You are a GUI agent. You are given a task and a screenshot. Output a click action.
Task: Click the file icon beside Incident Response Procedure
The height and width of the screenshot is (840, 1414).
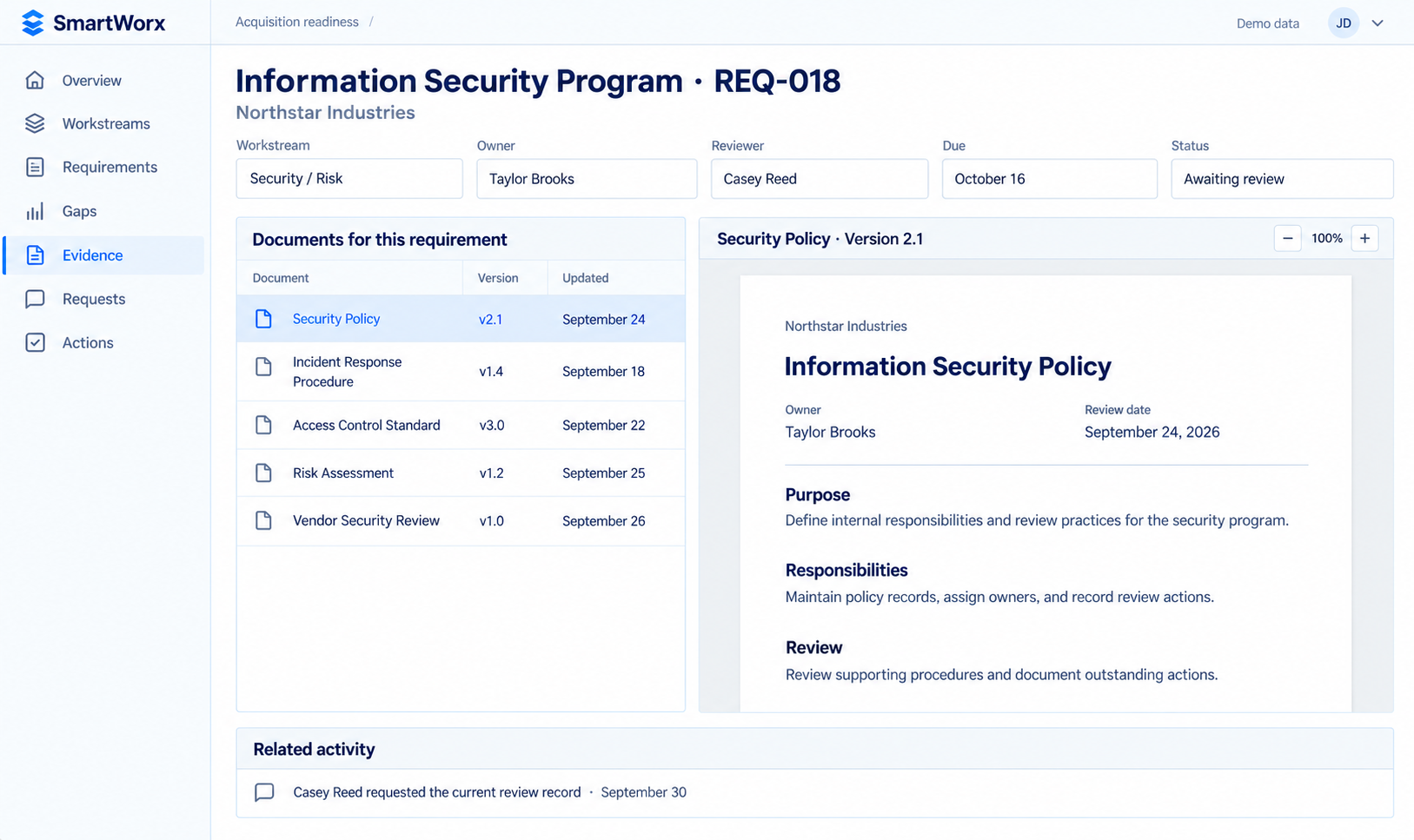point(263,367)
